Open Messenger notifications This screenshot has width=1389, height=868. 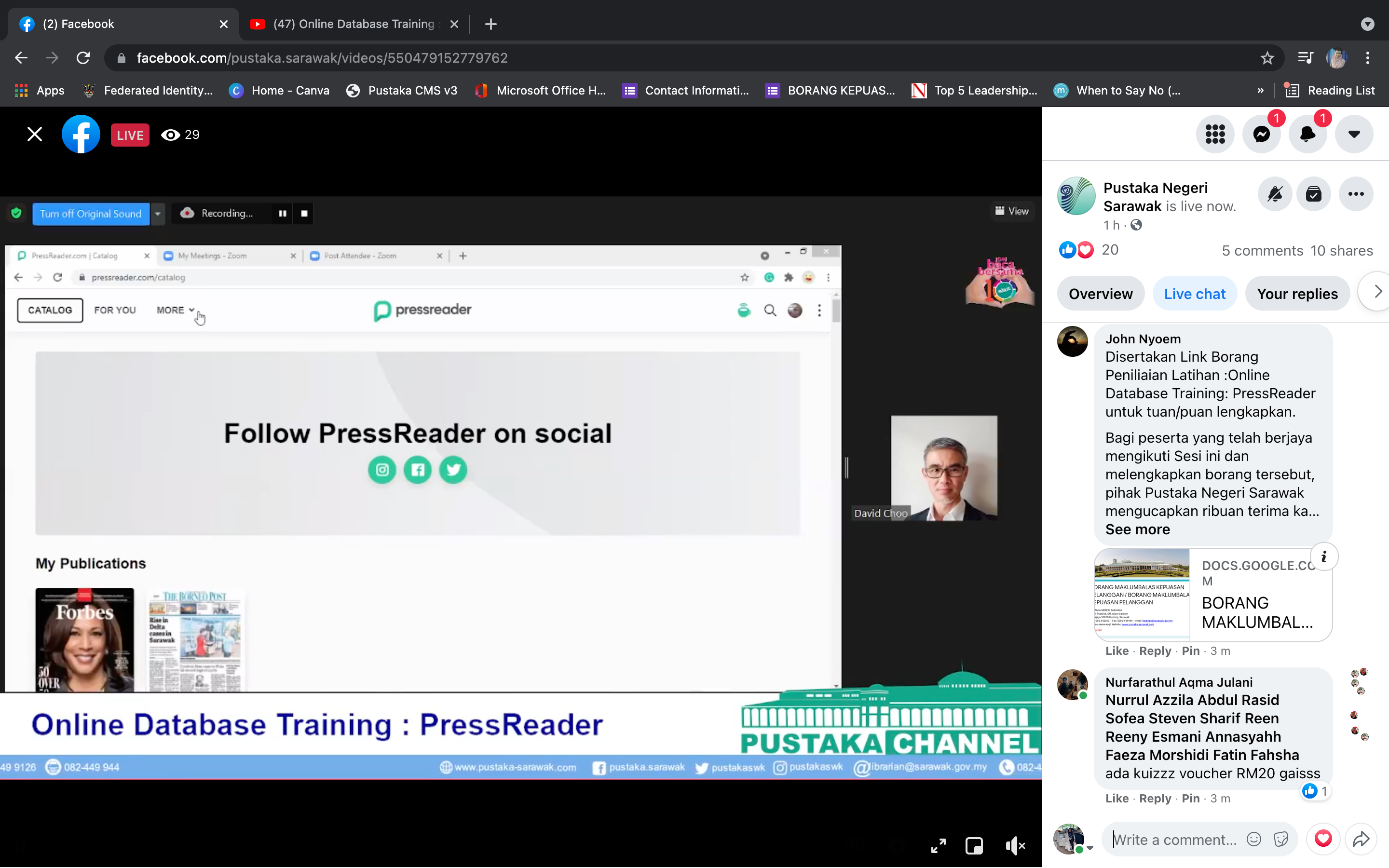[1262, 135]
